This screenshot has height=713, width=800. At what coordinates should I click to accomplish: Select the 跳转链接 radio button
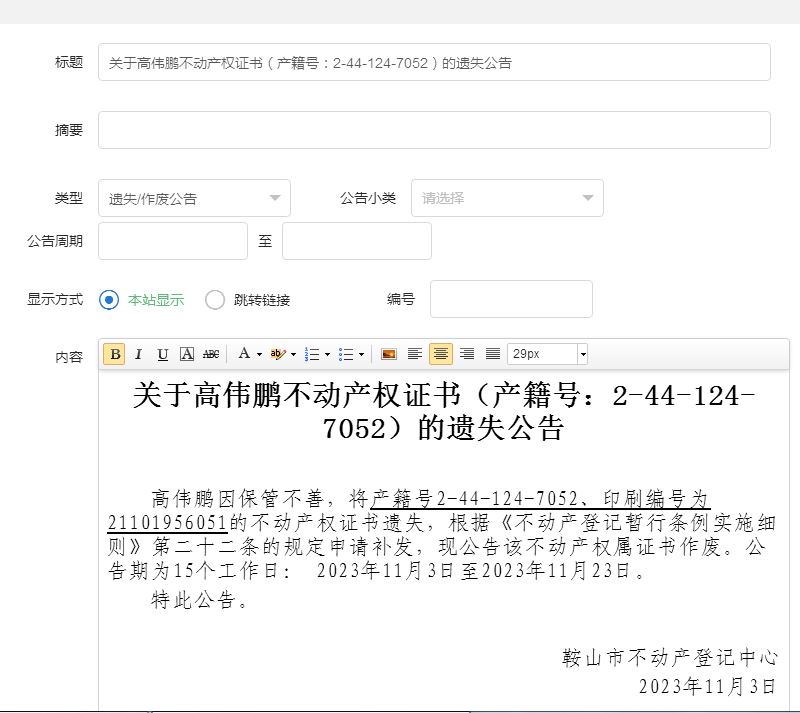click(215, 300)
